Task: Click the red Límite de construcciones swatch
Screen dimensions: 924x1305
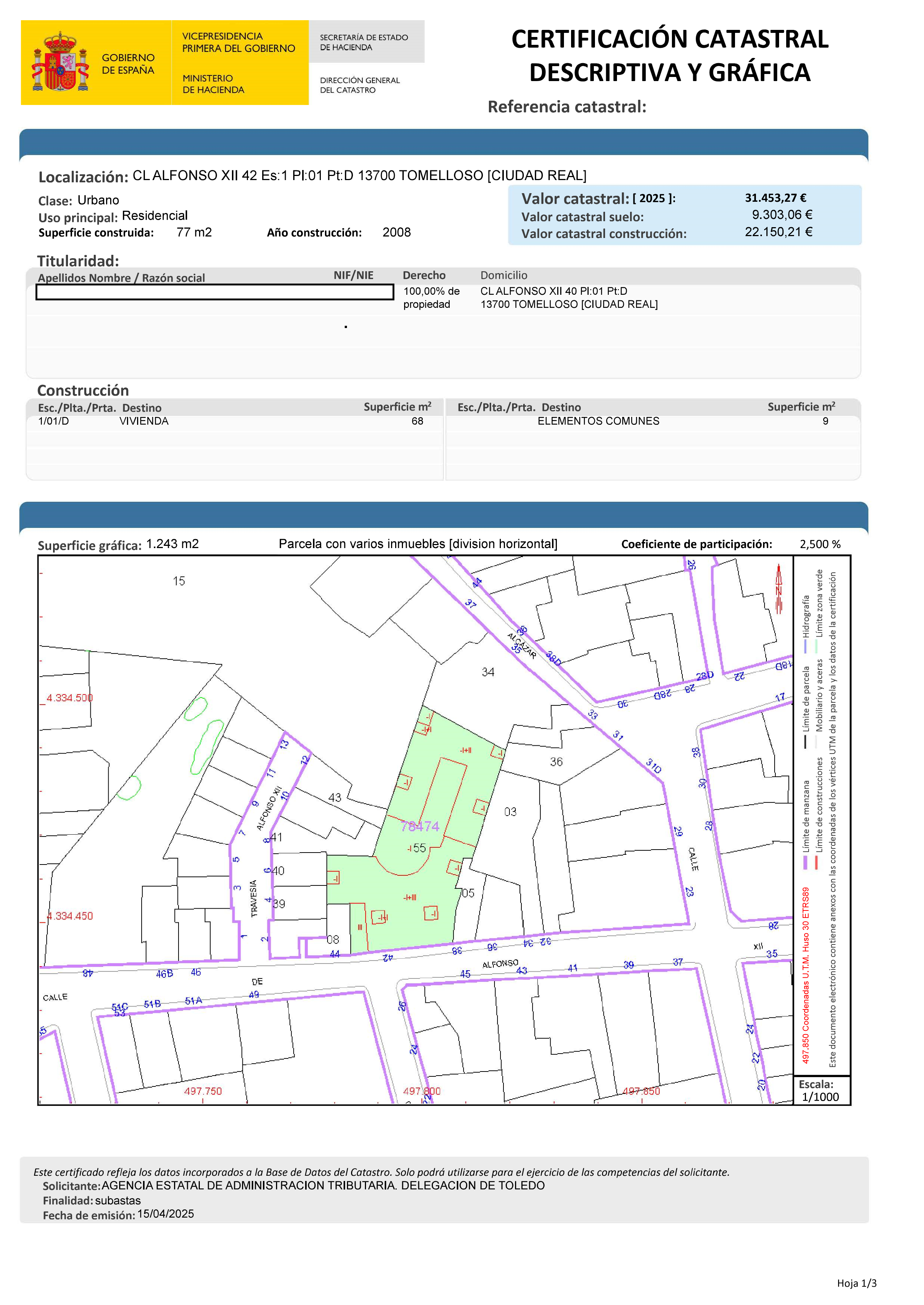Action: (x=816, y=862)
